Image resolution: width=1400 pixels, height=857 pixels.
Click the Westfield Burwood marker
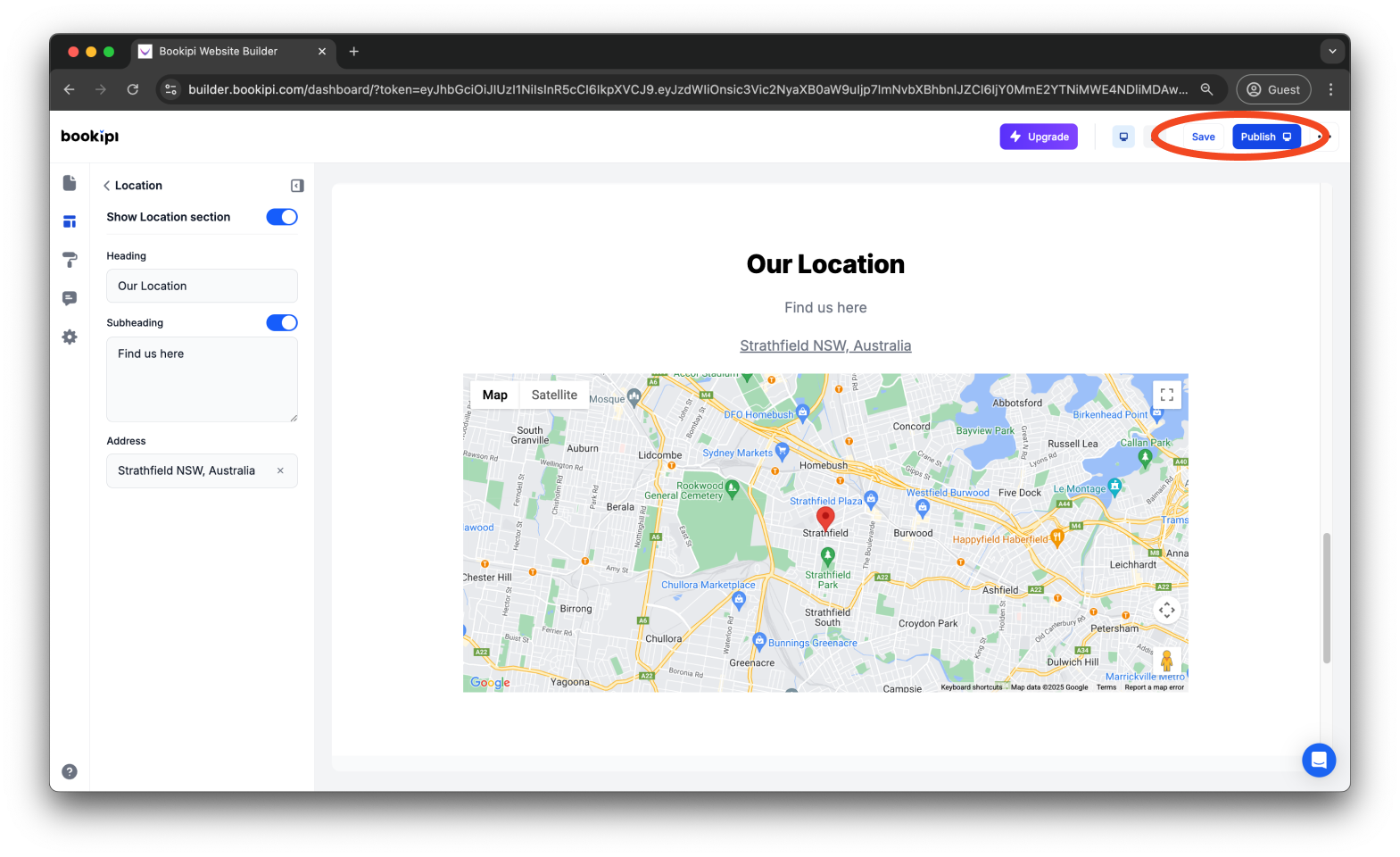coord(923,508)
